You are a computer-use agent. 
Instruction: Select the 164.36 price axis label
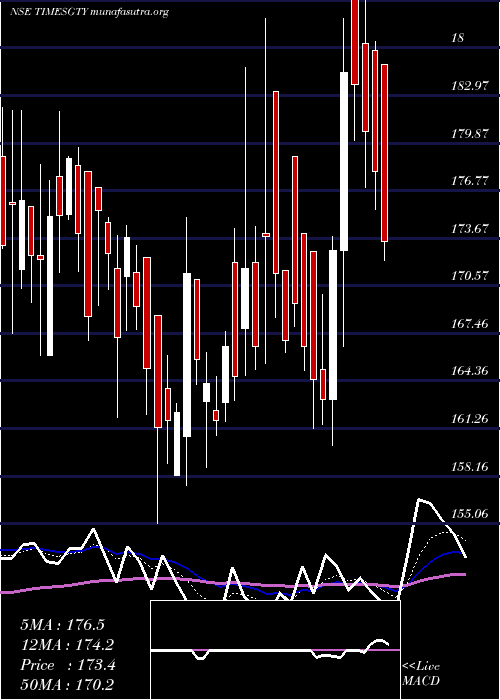coord(470,371)
